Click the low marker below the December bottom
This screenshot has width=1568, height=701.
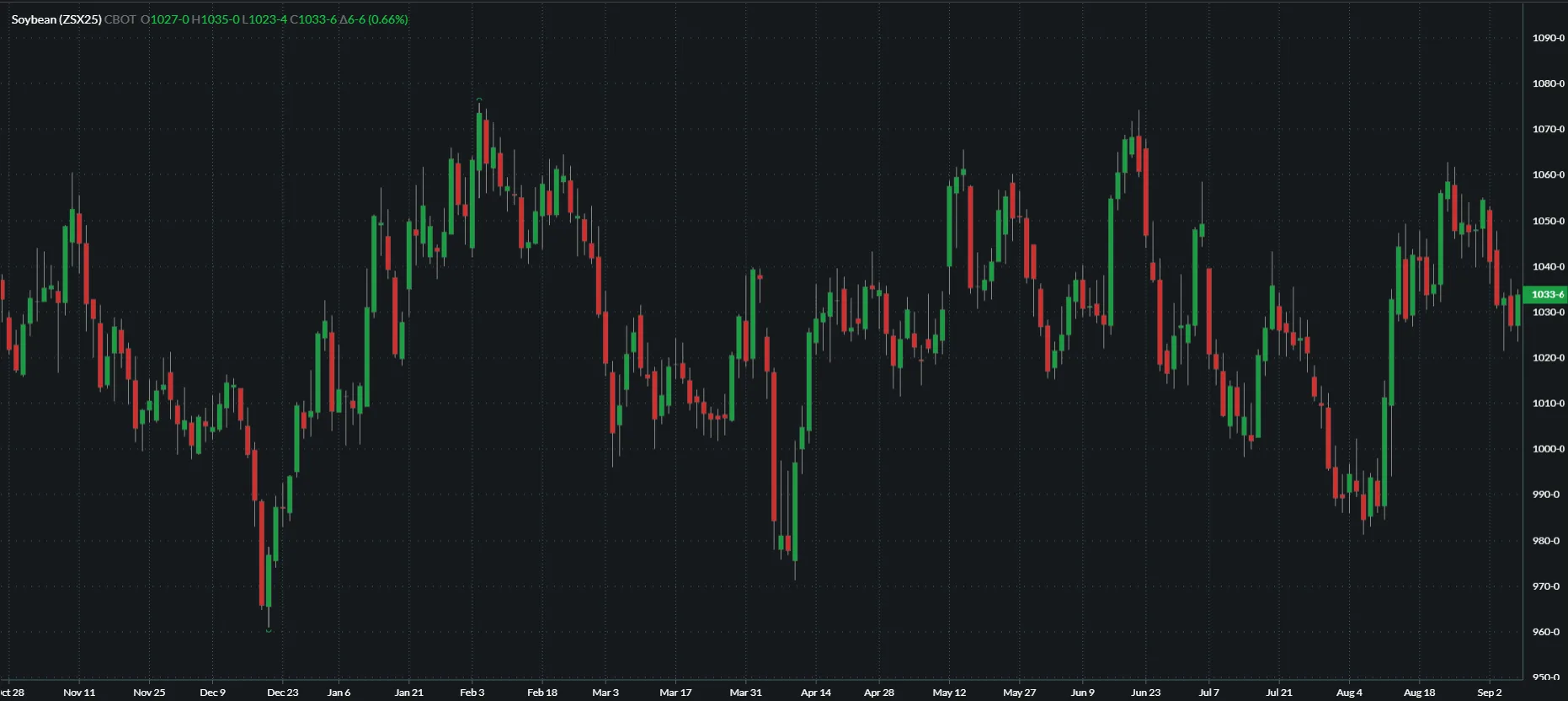point(269,630)
